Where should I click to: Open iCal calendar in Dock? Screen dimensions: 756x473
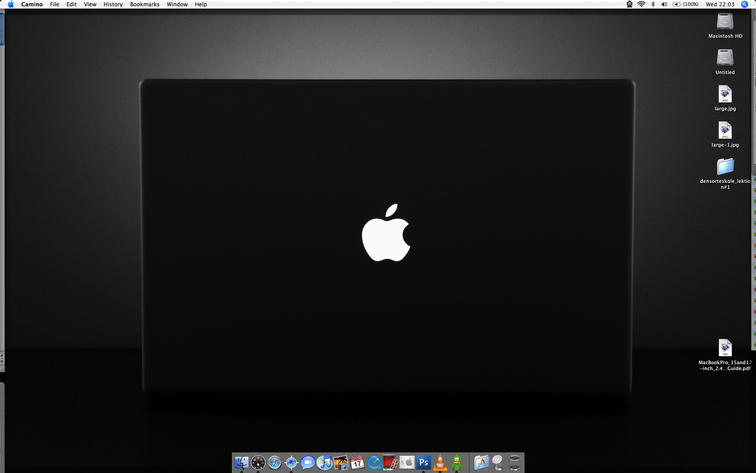357,462
